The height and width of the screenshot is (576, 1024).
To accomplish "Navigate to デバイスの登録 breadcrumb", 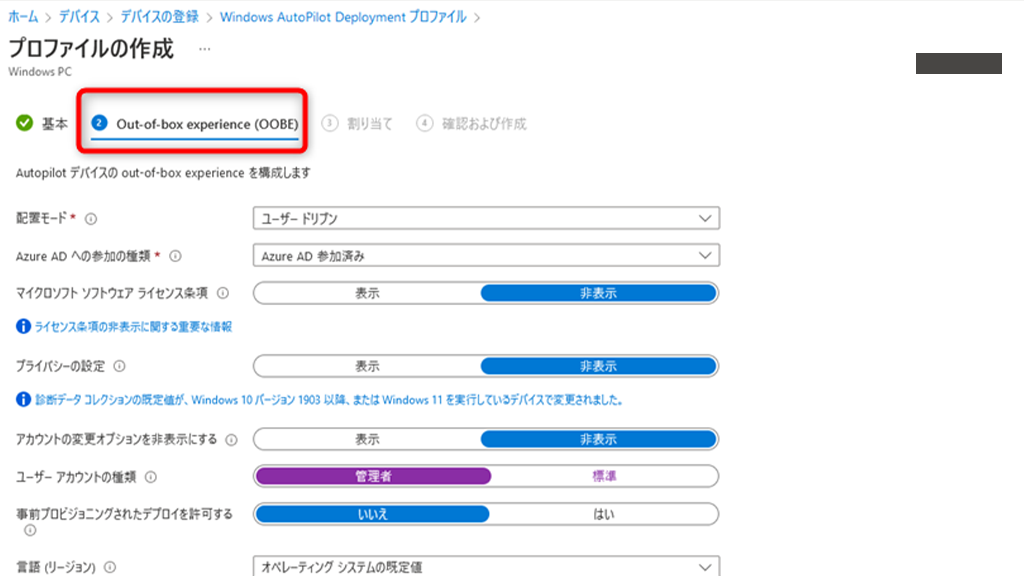I will point(159,17).
